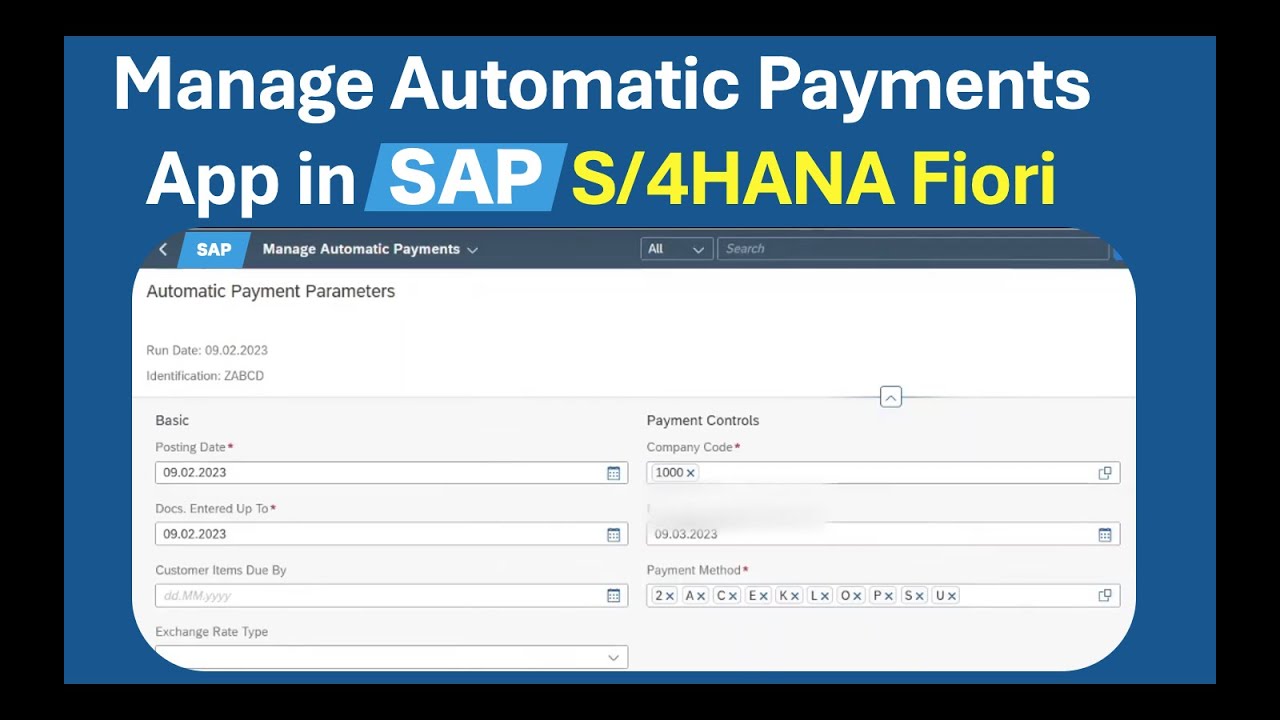The height and width of the screenshot is (720, 1280).
Task: Click the Payment Controls section heading
Action: pos(703,421)
